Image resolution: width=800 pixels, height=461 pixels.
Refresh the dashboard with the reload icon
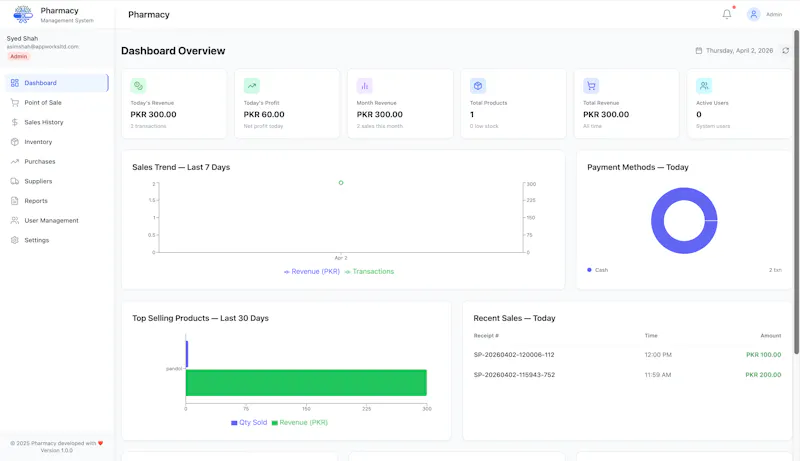(x=786, y=50)
